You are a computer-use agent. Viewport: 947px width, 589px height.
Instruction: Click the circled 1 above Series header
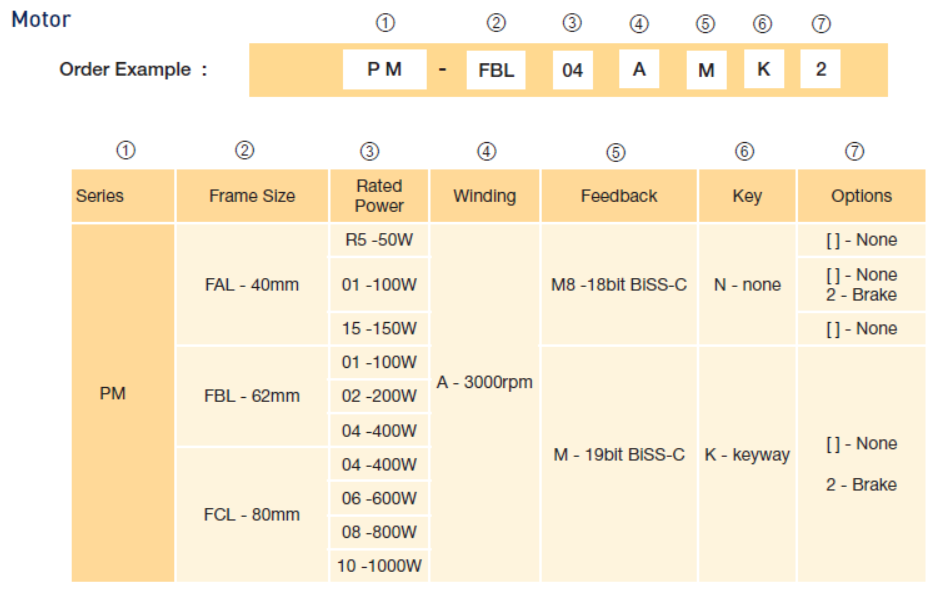pos(126,151)
